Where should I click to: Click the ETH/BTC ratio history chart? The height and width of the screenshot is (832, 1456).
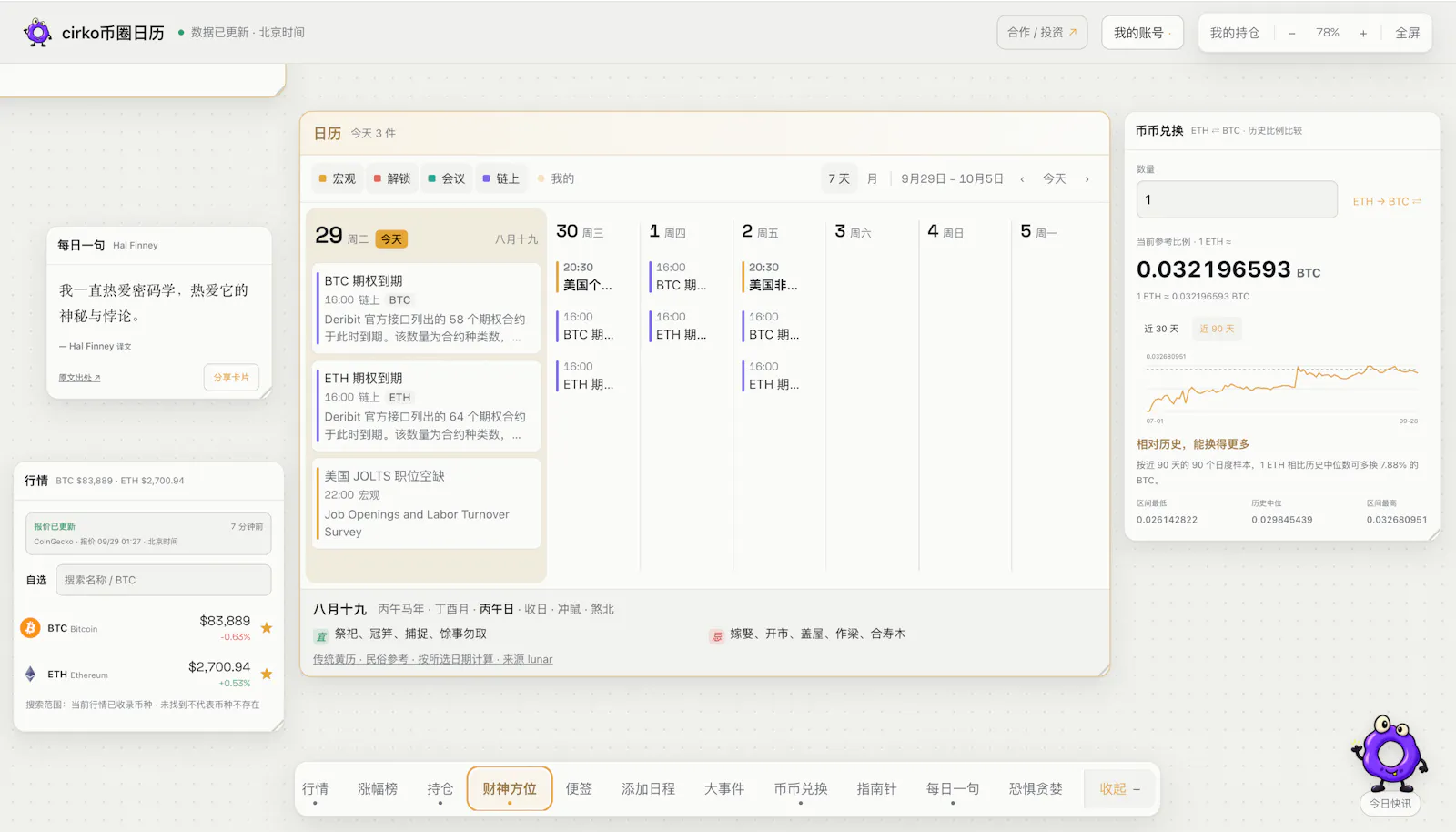tap(1281, 389)
